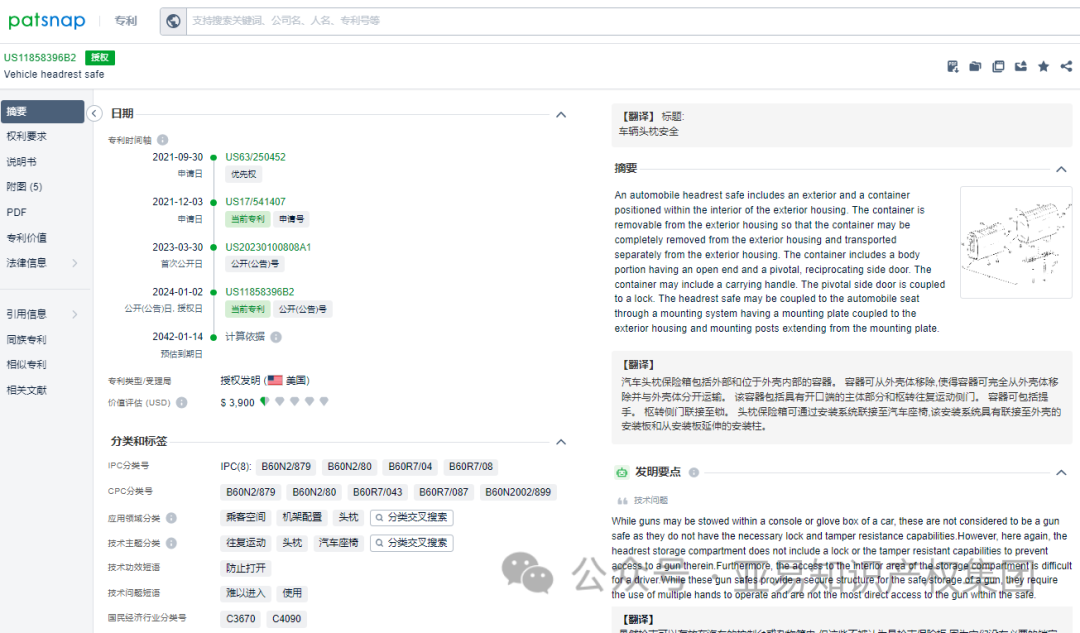Collapse the 摘要 translation panel
The width and height of the screenshot is (1080, 633).
coord(1061,169)
